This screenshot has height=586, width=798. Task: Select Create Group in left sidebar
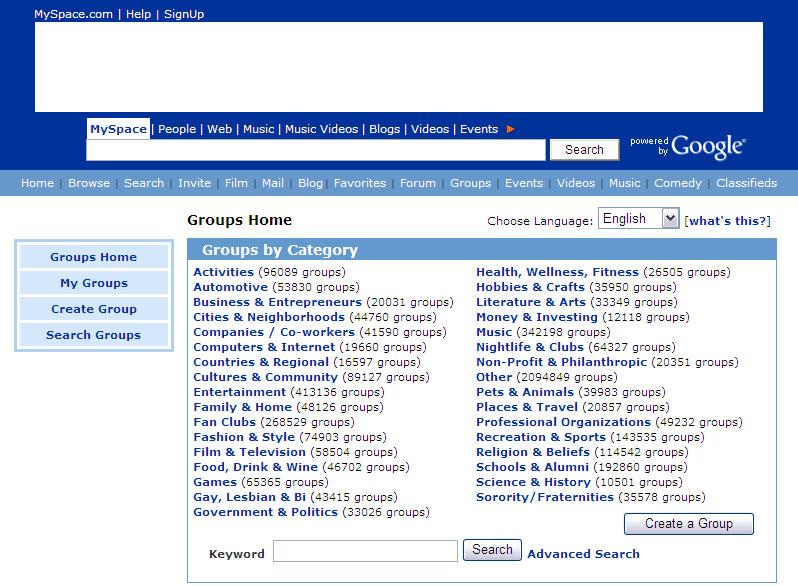pos(94,309)
